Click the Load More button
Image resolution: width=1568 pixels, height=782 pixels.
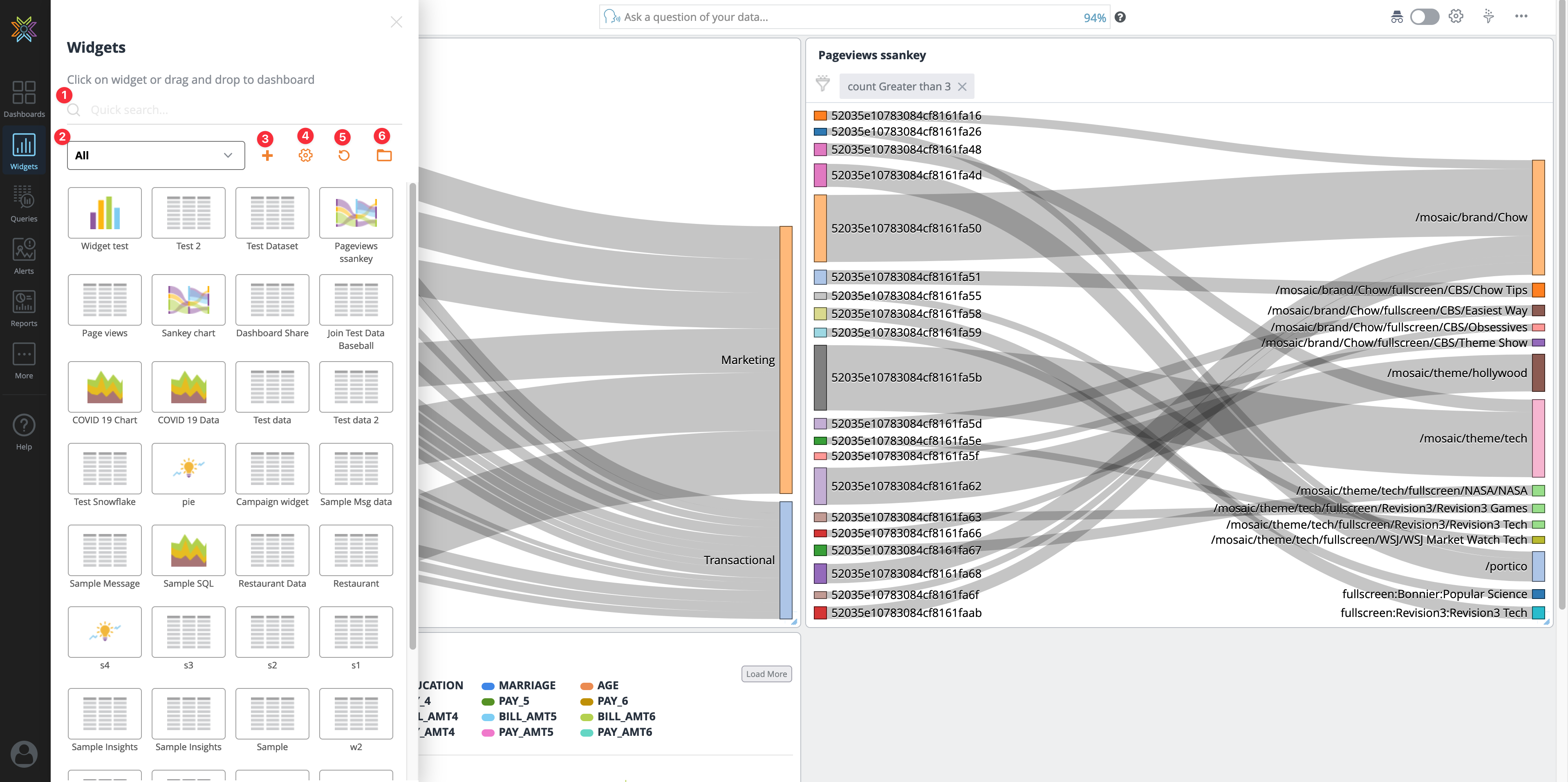pyautogui.click(x=766, y=674)
